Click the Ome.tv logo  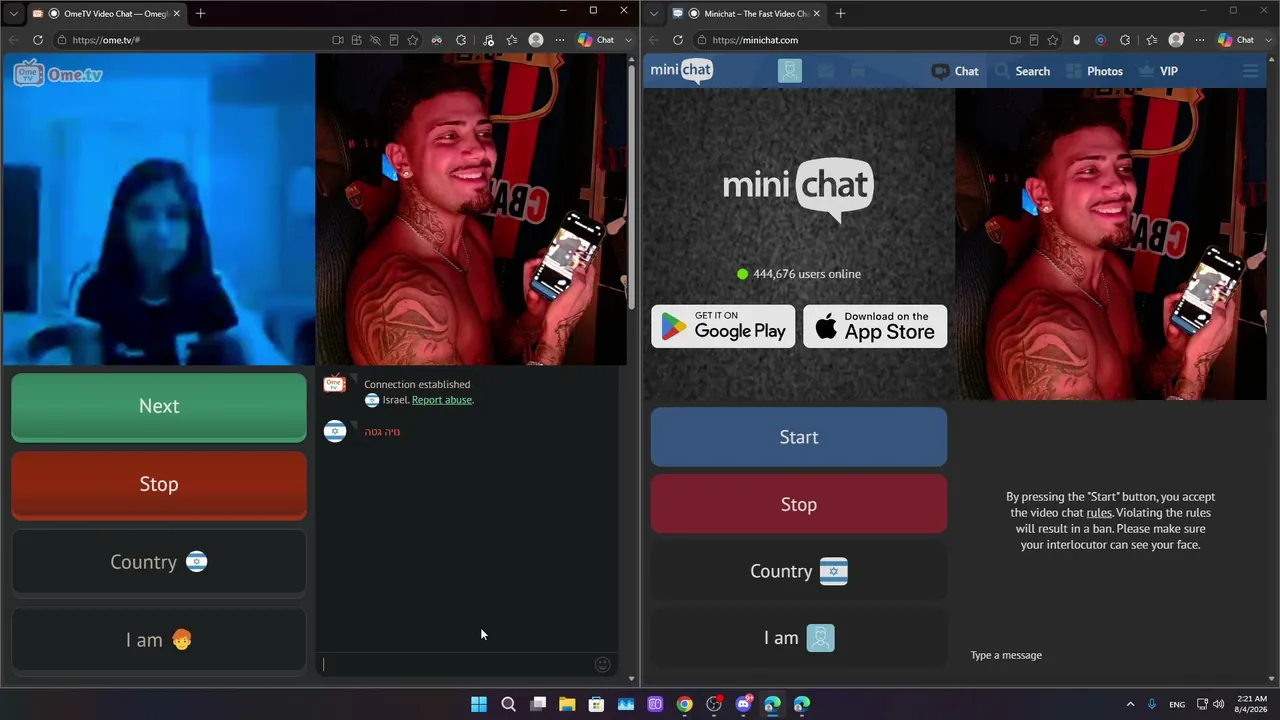coord(58,74)
